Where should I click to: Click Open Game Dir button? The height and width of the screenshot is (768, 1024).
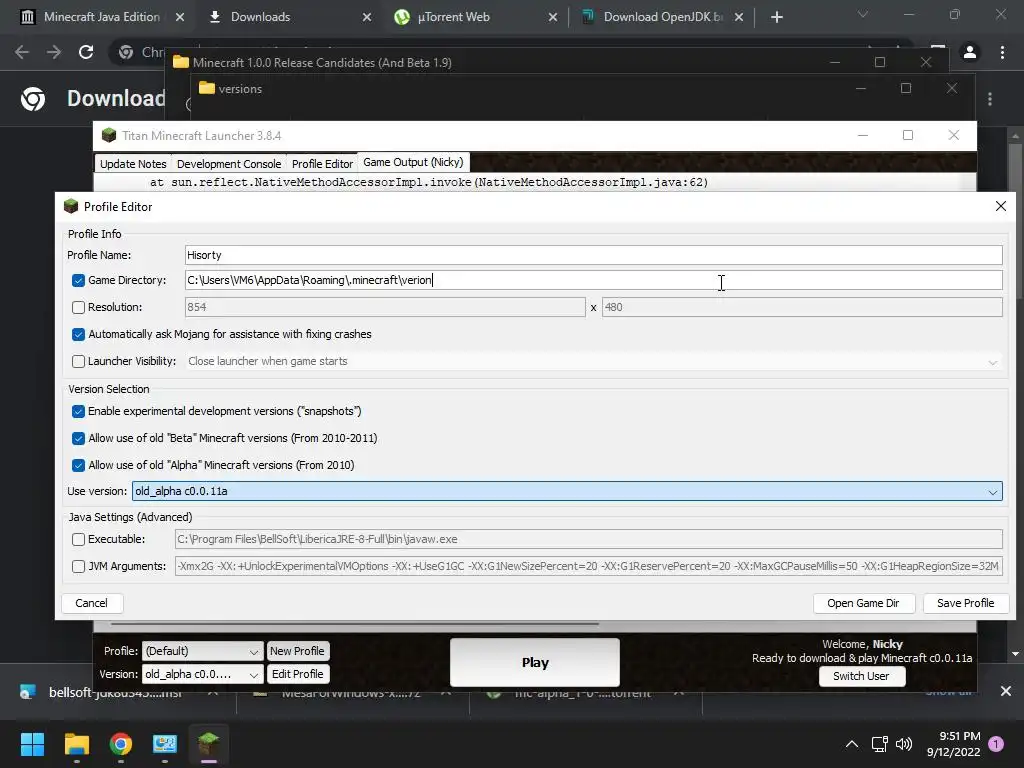863,603
